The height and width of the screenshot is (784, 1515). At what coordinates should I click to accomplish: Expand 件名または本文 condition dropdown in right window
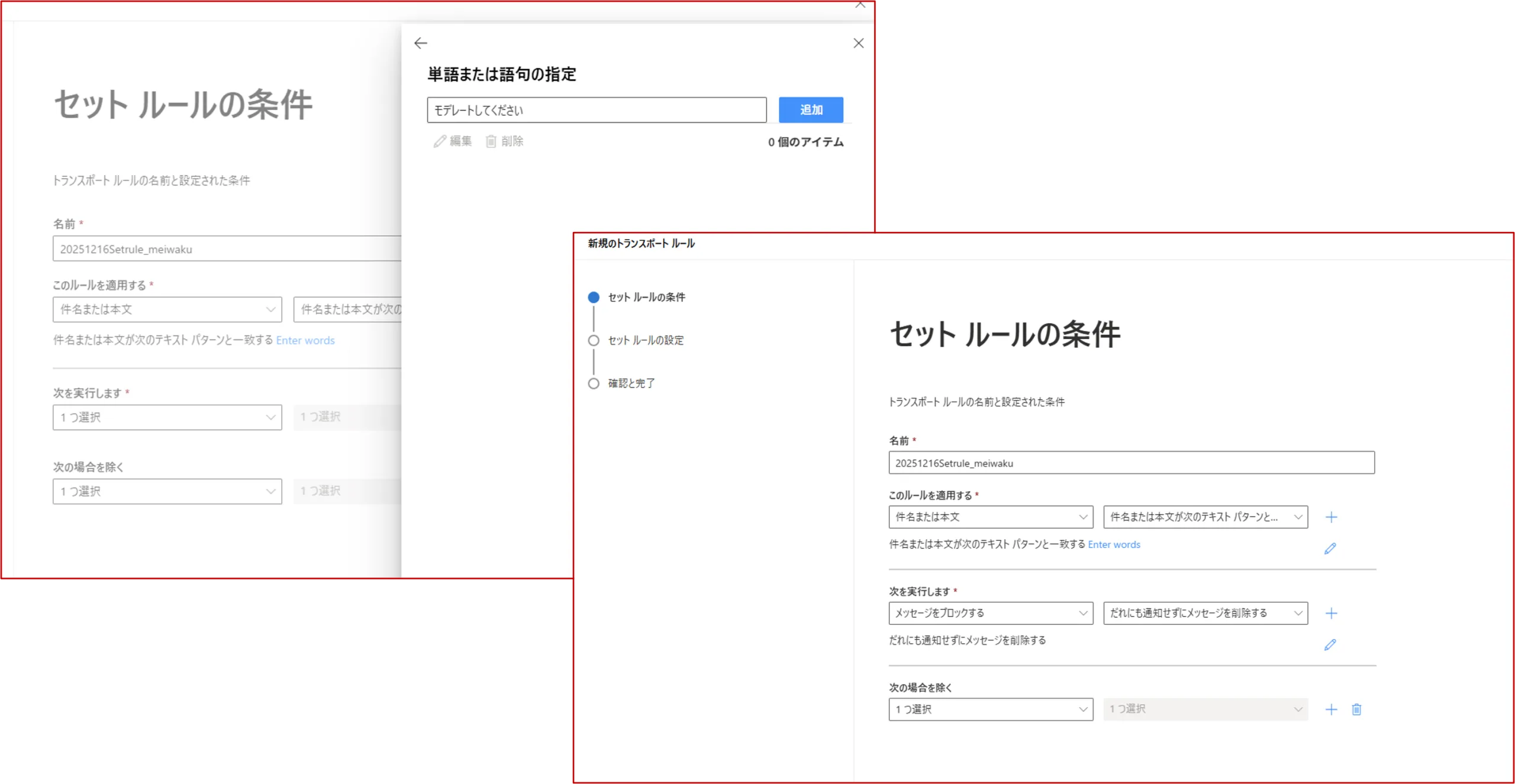(x=990, y=517)
